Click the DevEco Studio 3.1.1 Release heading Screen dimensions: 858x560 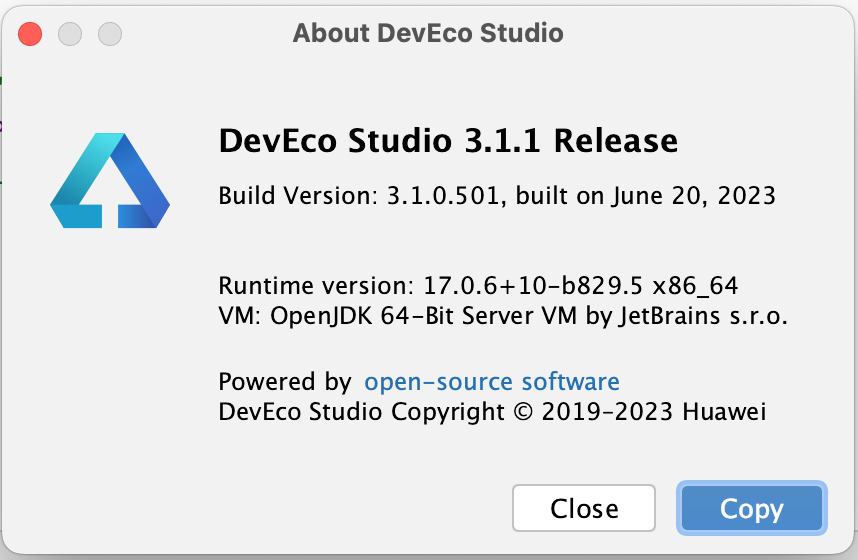pos(448,141)
